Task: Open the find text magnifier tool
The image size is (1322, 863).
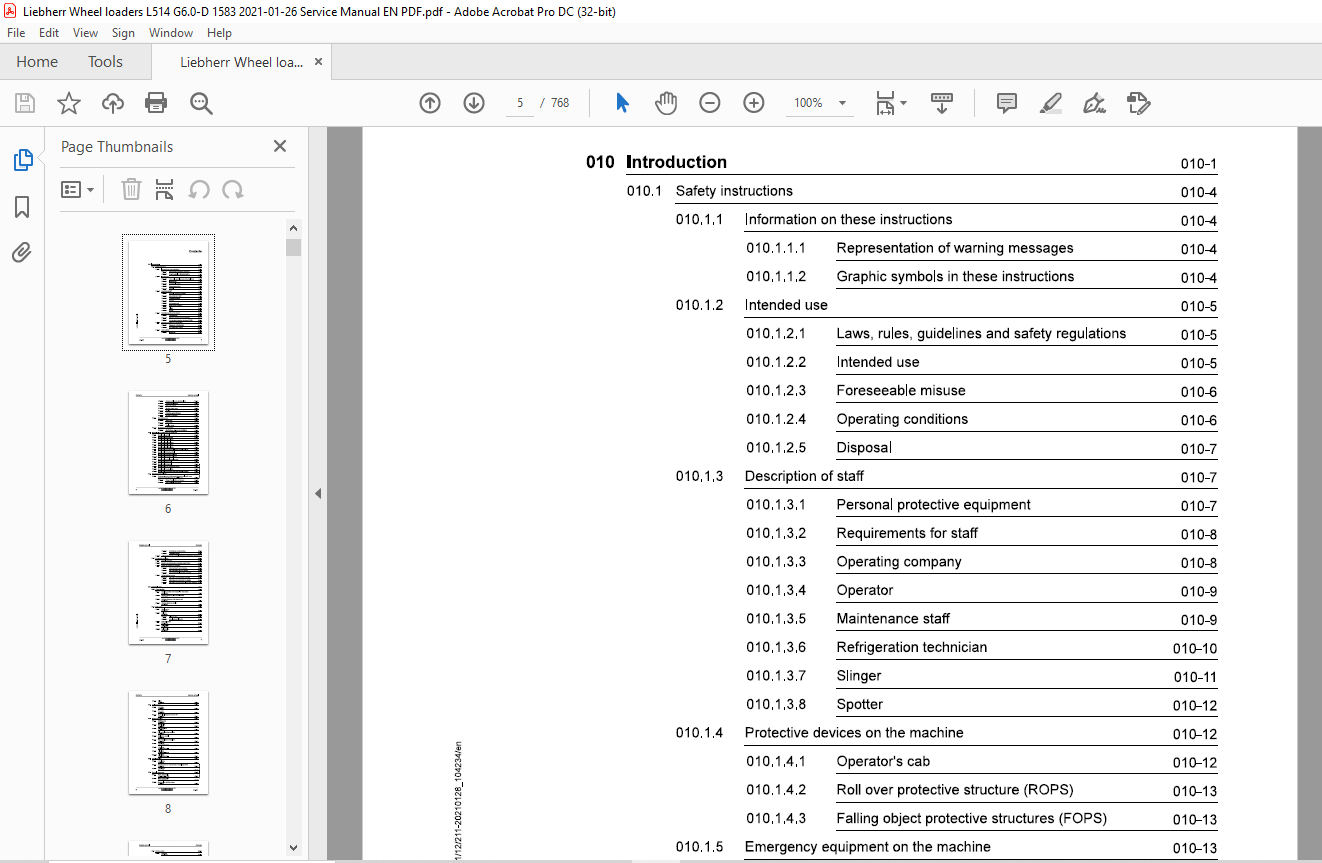Action: click(201, 103)
